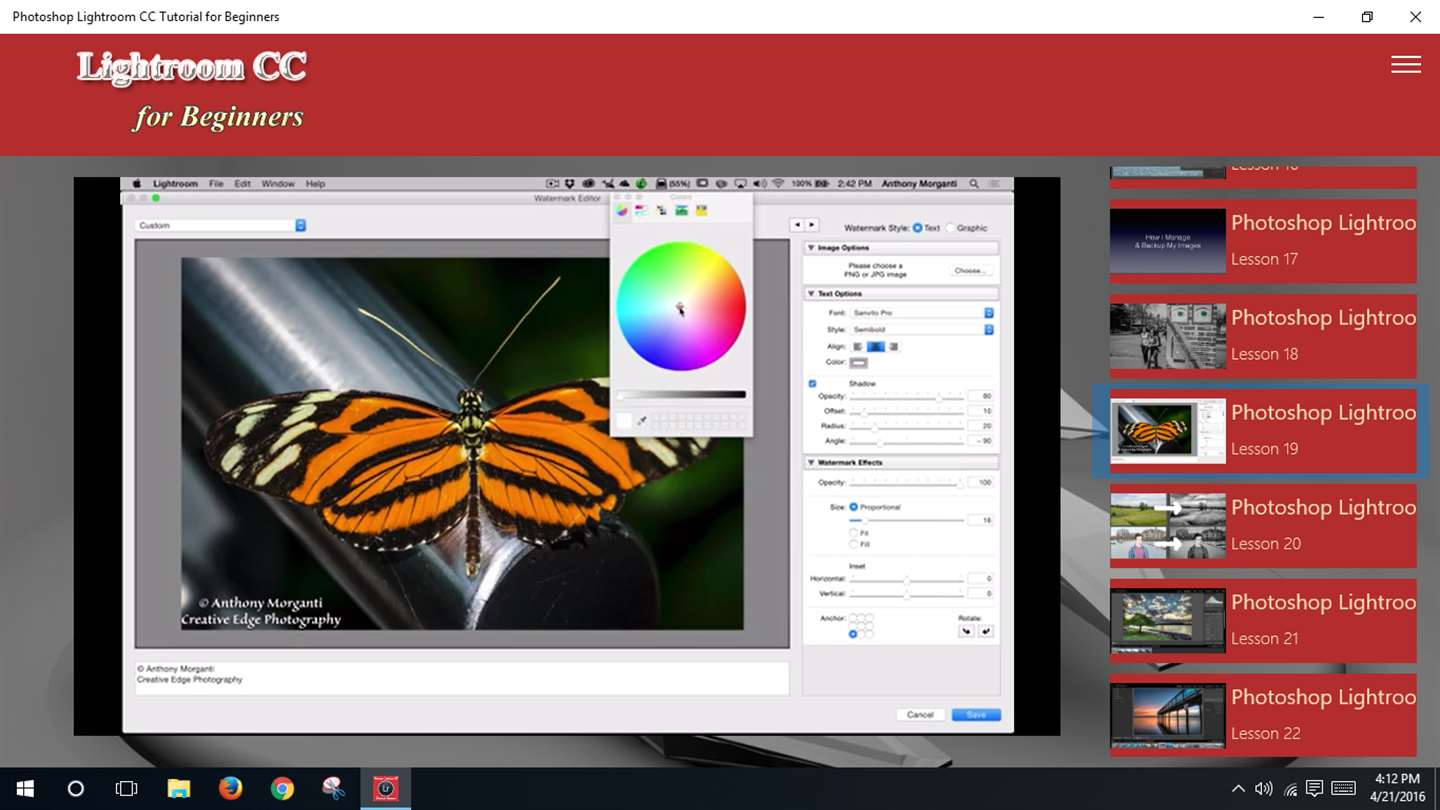Click the Windows Start button
This screenshot has height=810, width=1440.
(x=25, y=789)
